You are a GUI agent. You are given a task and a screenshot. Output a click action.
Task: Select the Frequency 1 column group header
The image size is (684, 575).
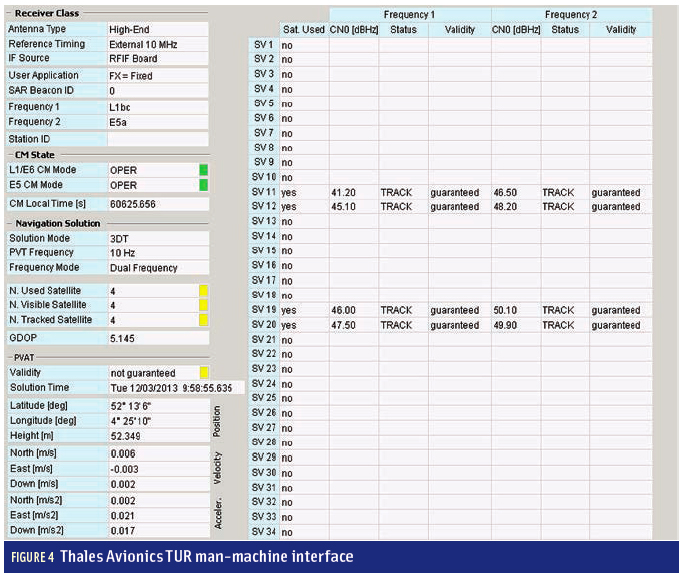410,15
